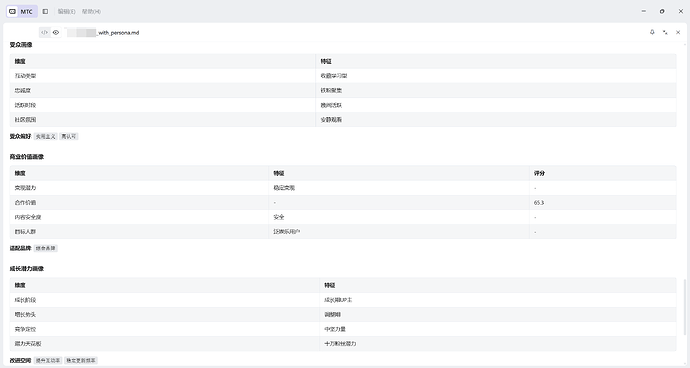Click the collapse arrows icon in document header
The width and height of the screenshot is (690, 368).
point(665,32)
